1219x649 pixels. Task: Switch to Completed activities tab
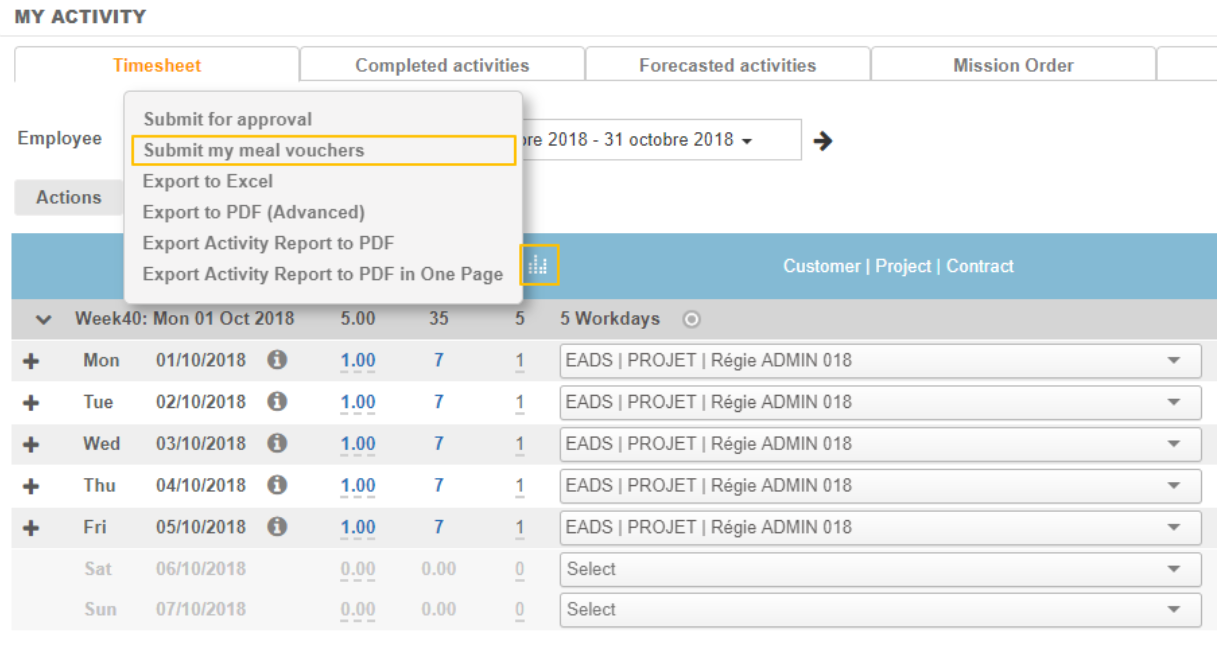(442, 65)
